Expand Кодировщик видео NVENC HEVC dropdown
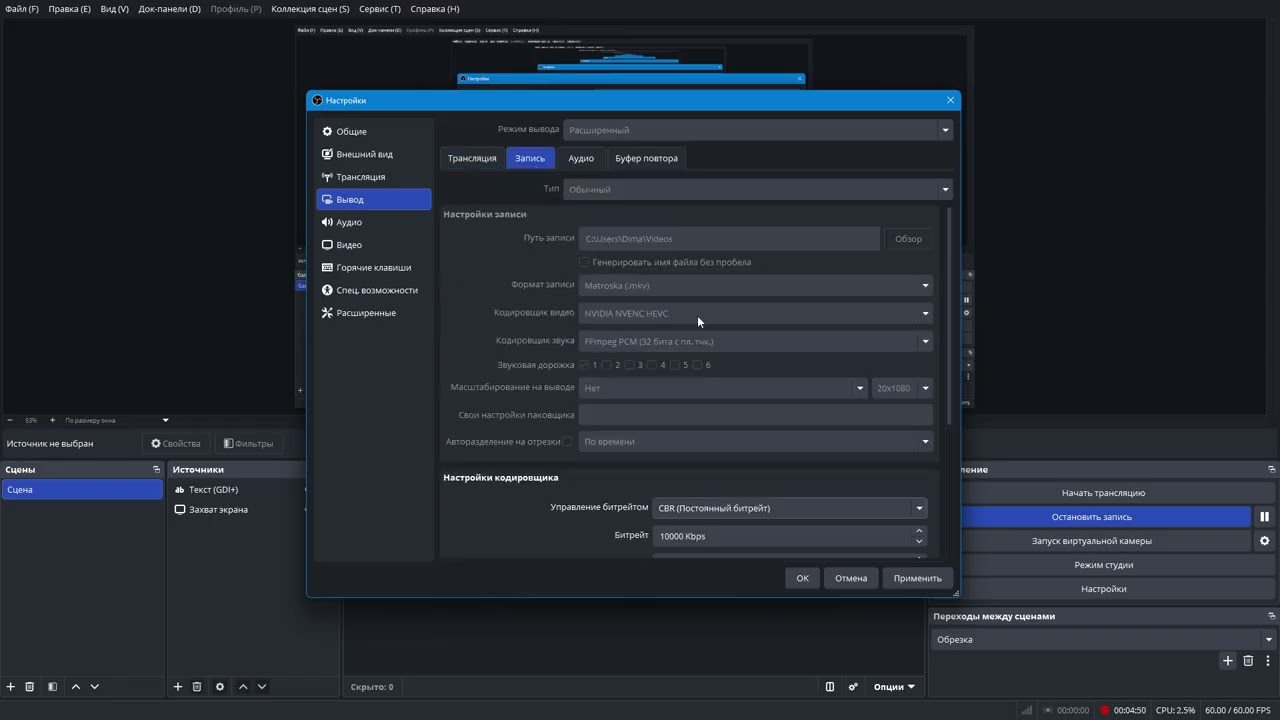Image resolution: width=1280 pixels, height=720 pixels. tap(756, 313)
